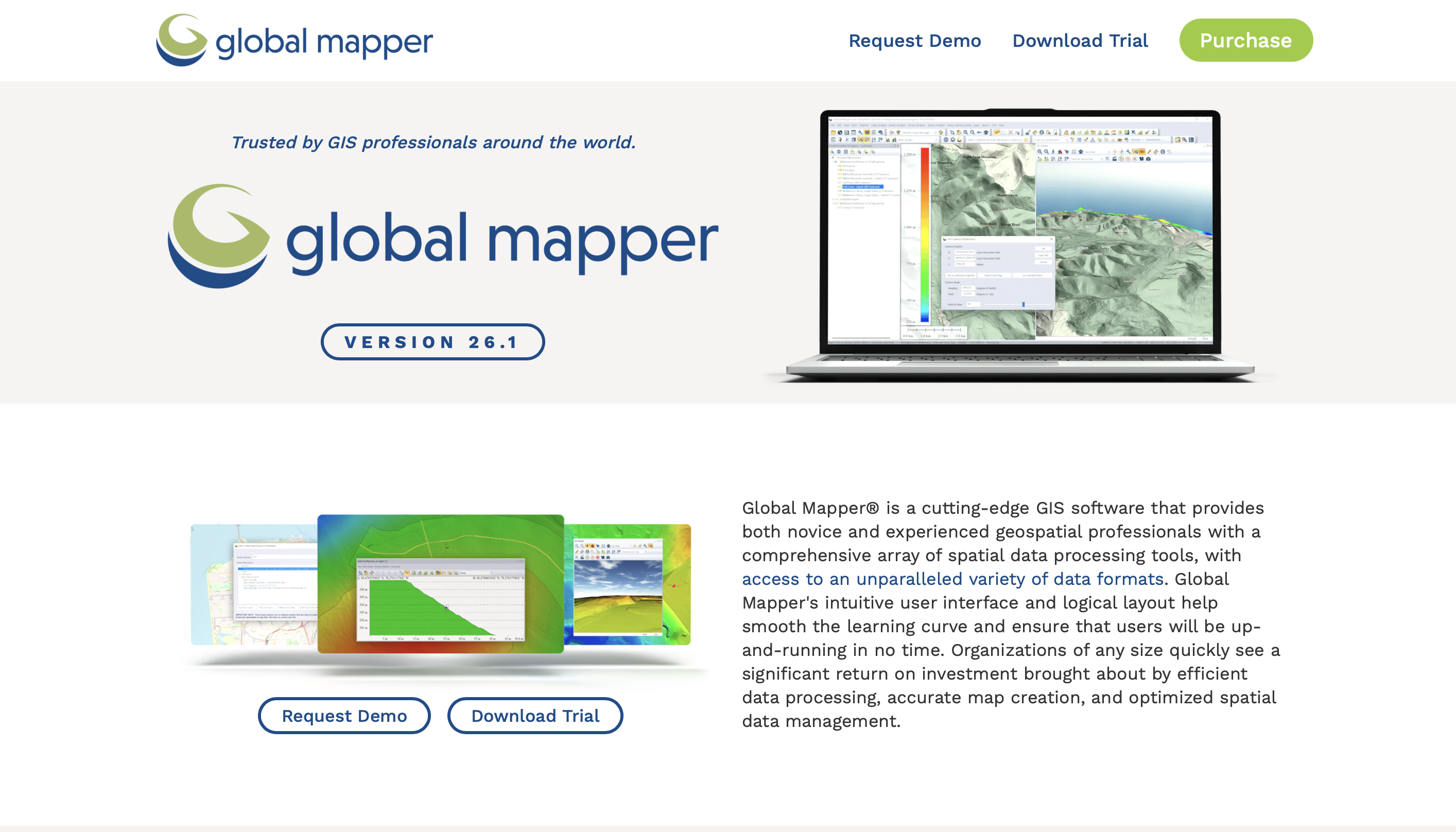Screen dimensions: 1456x832
Task: Open Request Demo link in top navigation
Action: [x=914, y=41]
